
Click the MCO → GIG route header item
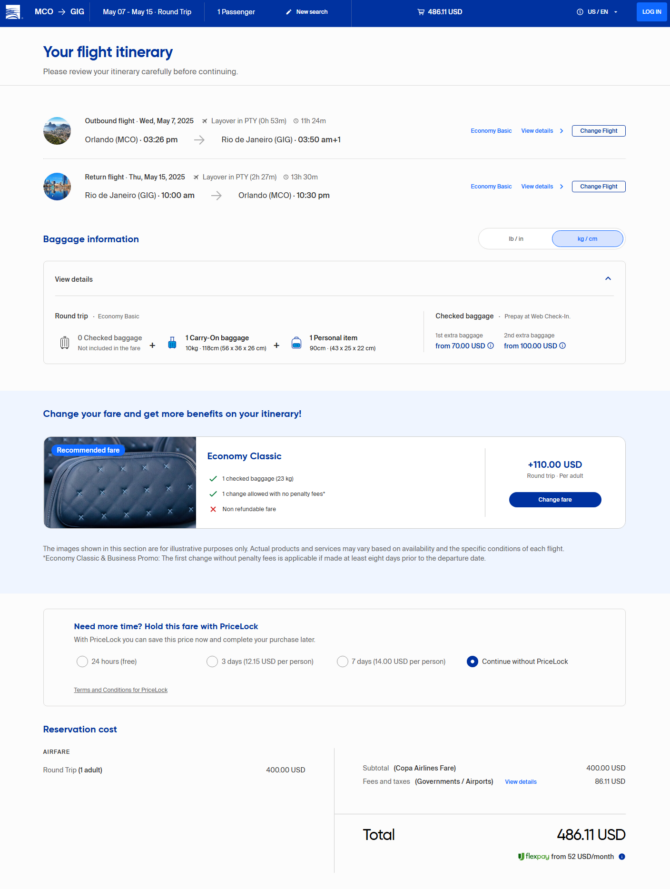(59, 11)
